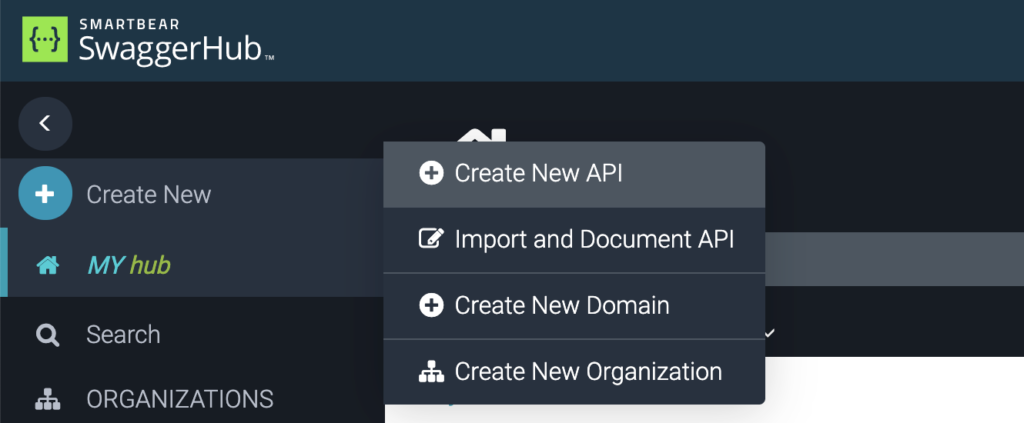Image resolution: width=1024 pixels, height=423 pixels.
Task: Collapse the sidebar with the back chevron
Action: point(45,123)
